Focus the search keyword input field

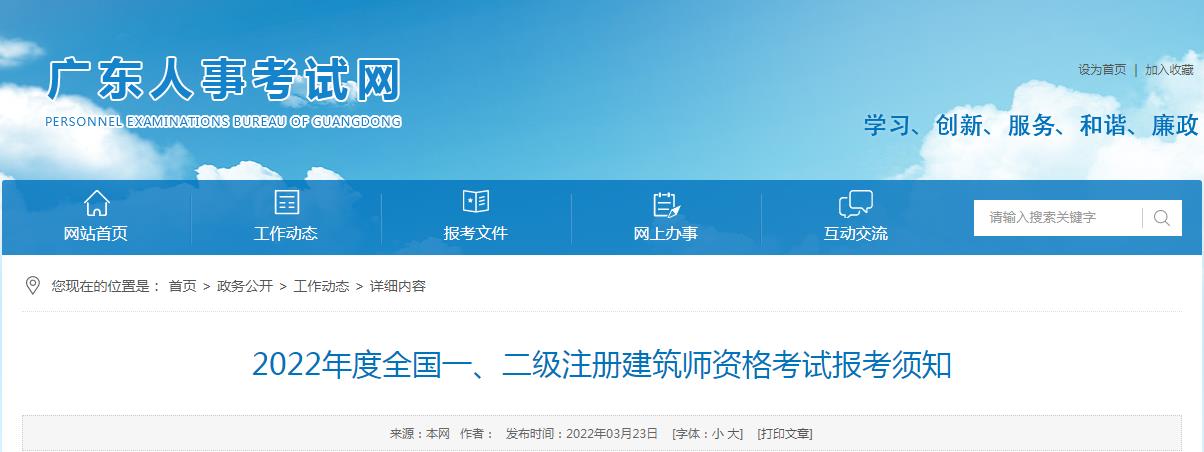pyautogui.click(x=1058, y=218)
